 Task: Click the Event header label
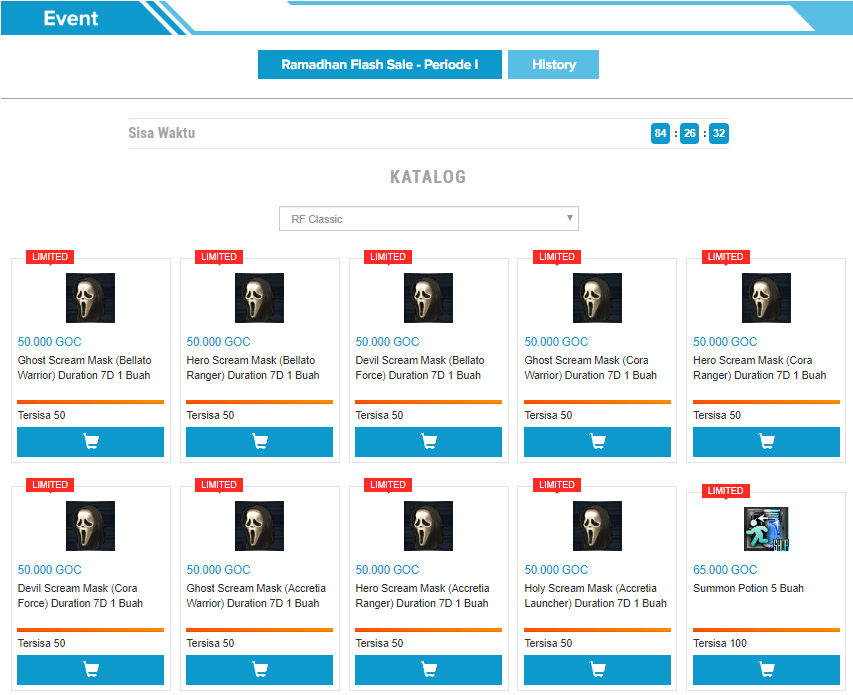(71, 18)
